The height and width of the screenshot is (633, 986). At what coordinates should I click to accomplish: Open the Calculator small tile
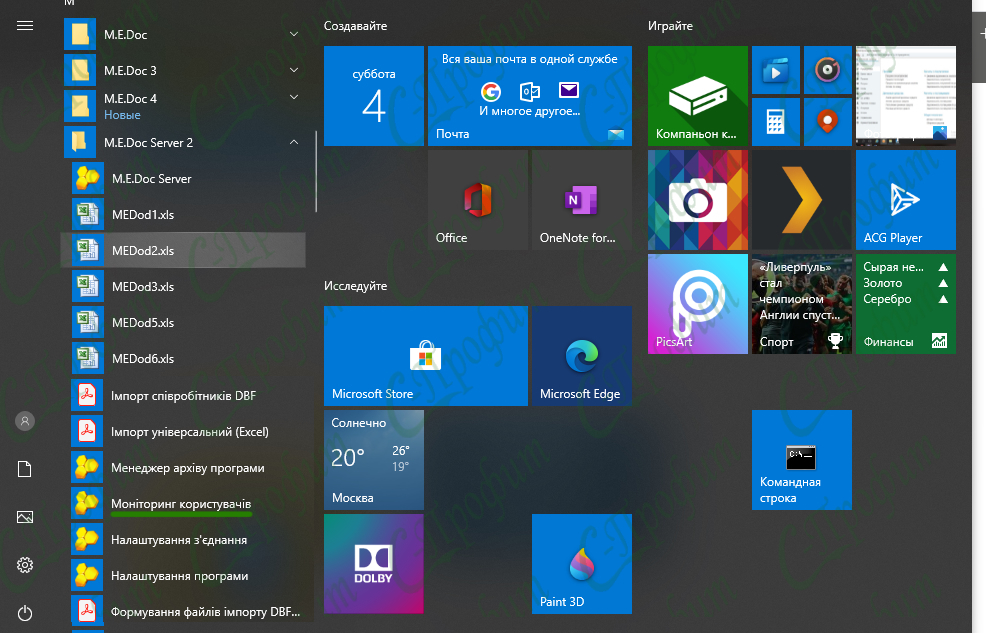[x=776, y=122]
